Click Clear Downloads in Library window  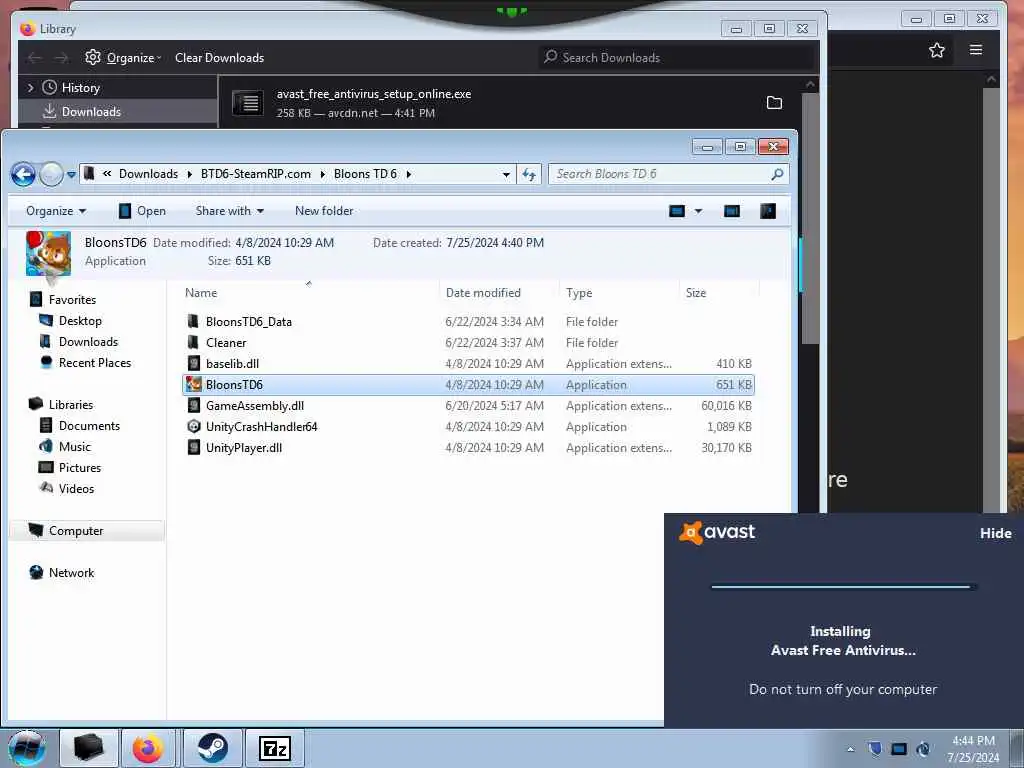219,57
